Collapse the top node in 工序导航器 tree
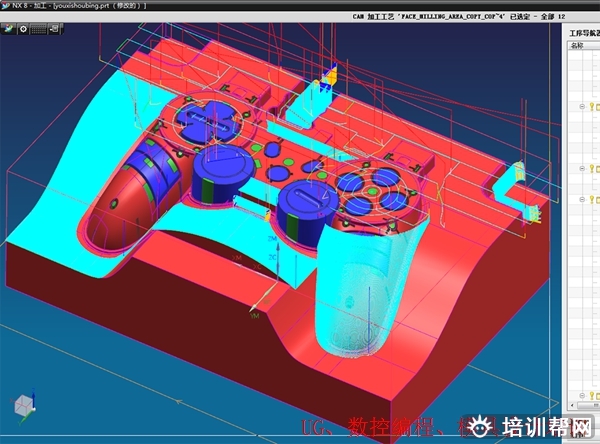Viewport: 600px width, 444px height. [582, 106]
